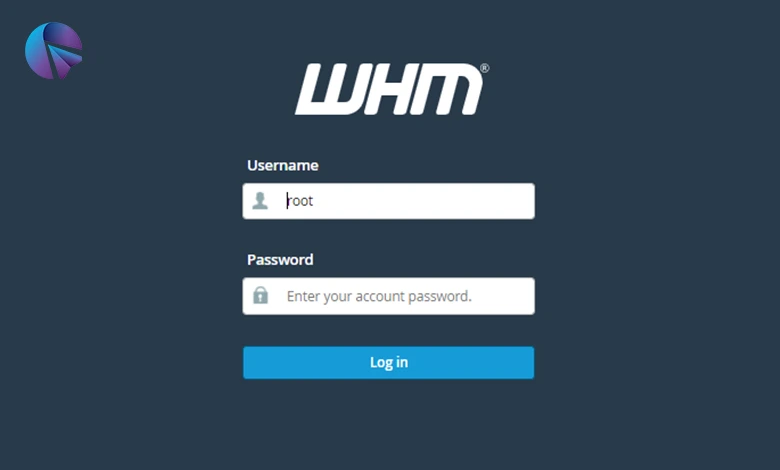
Task: Click the letter H in WHM logo
Action: [390, 89]
